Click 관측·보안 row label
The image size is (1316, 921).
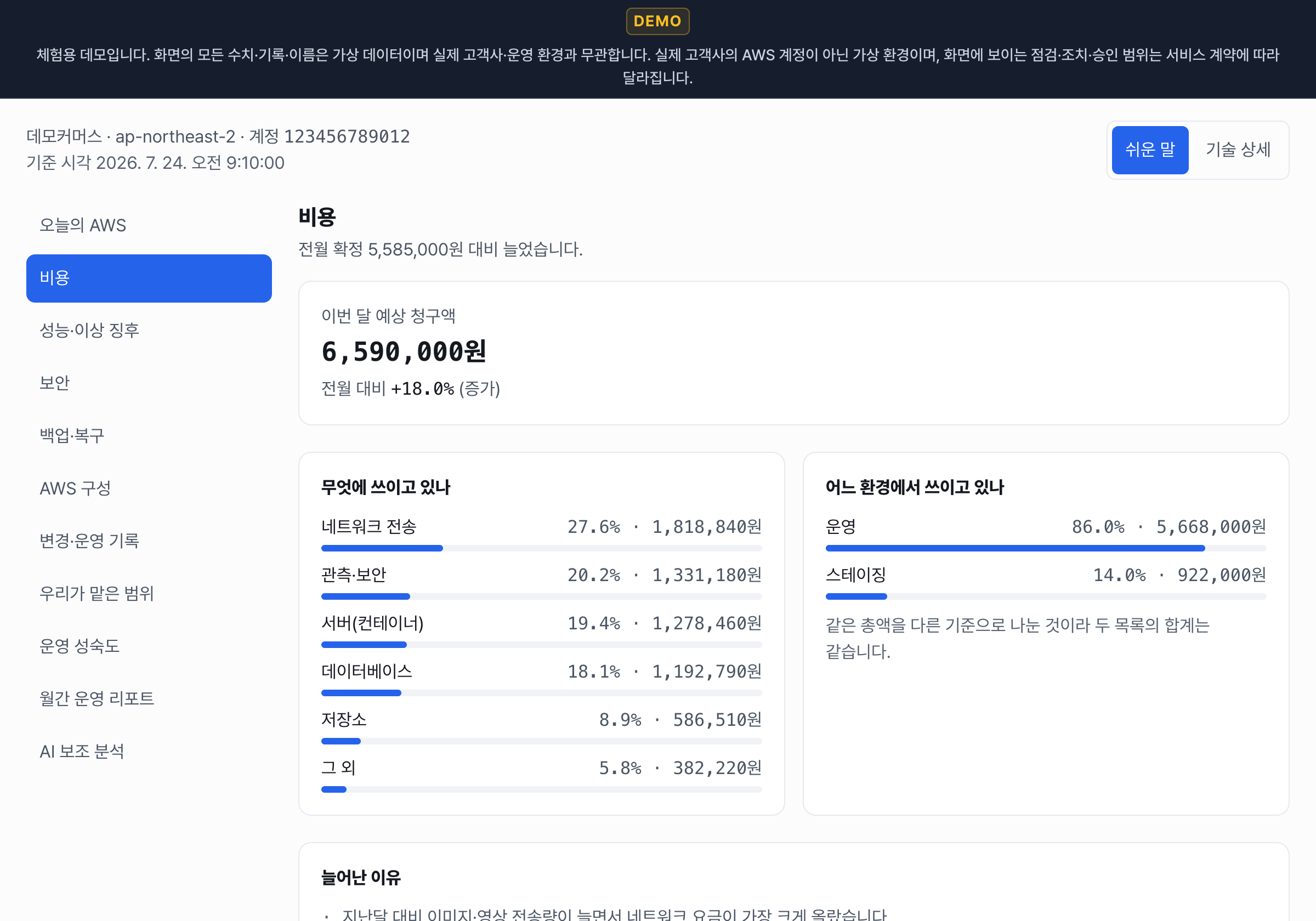point(354,575)
